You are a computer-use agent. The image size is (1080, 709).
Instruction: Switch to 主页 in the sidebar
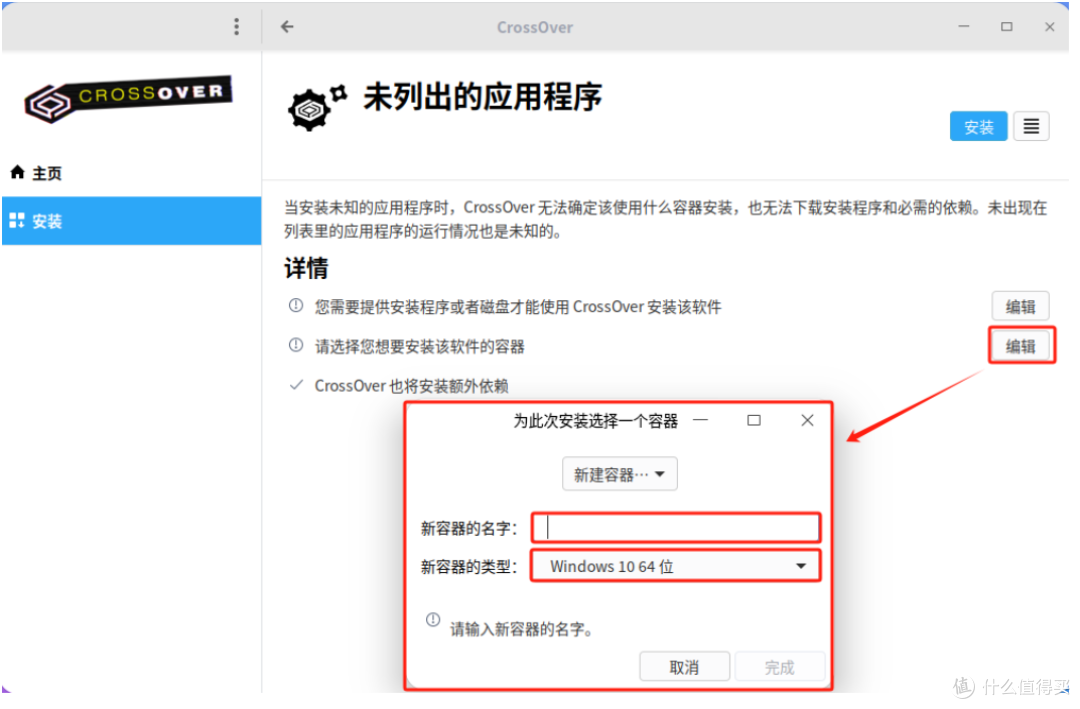pyautogui.click(x=45, y=172)
